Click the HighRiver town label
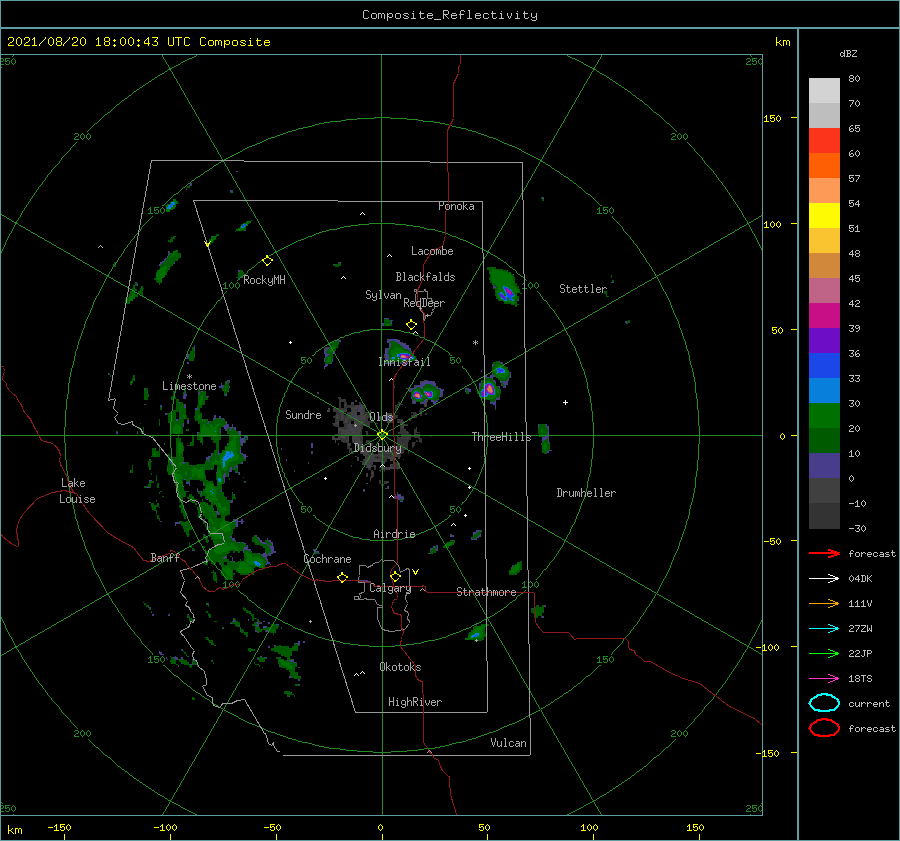900x841 pixels. pyautogui.click(x=415, y=702)
